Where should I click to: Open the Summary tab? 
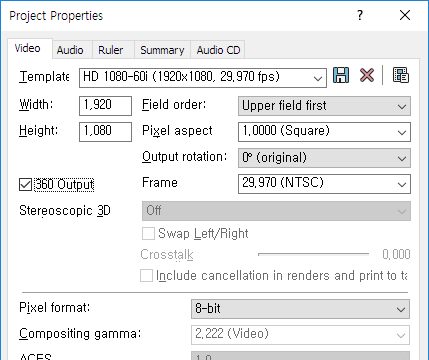tap(162, 50)
